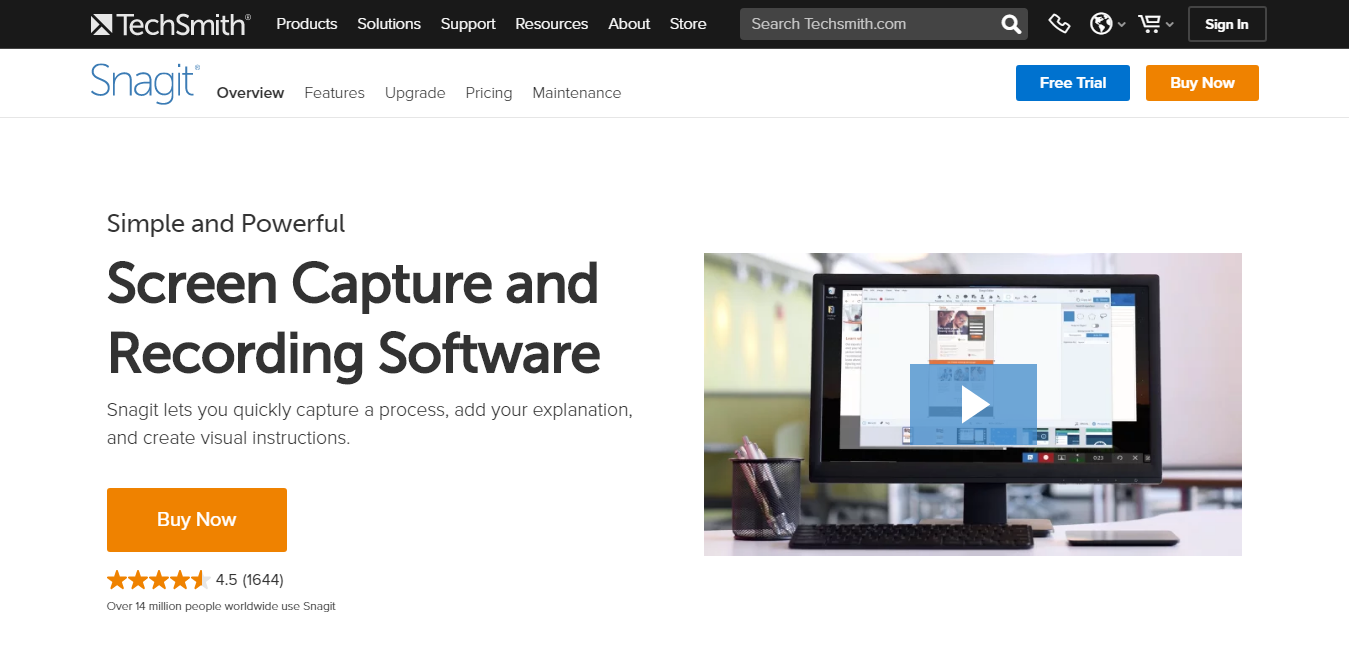Click the star rating icons
The image size is (1349, 657).
(x=157, y=580)
